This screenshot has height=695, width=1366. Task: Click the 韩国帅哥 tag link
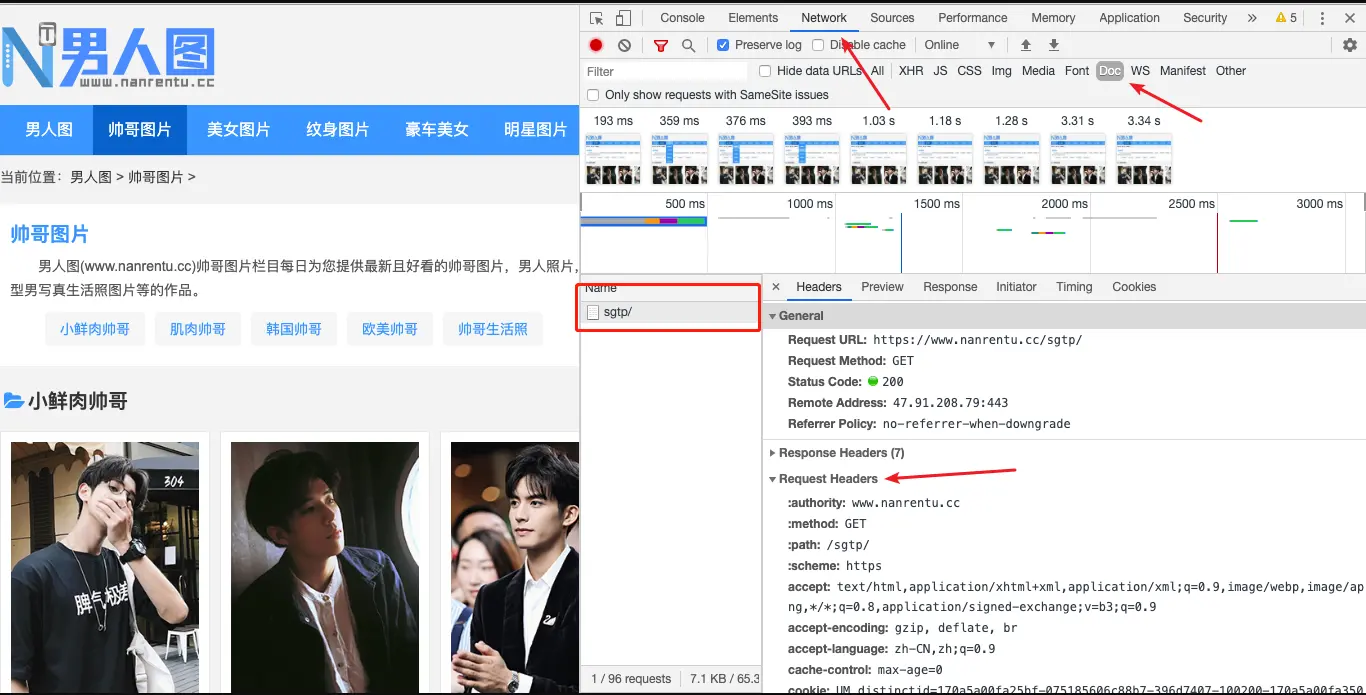point(293,329)
